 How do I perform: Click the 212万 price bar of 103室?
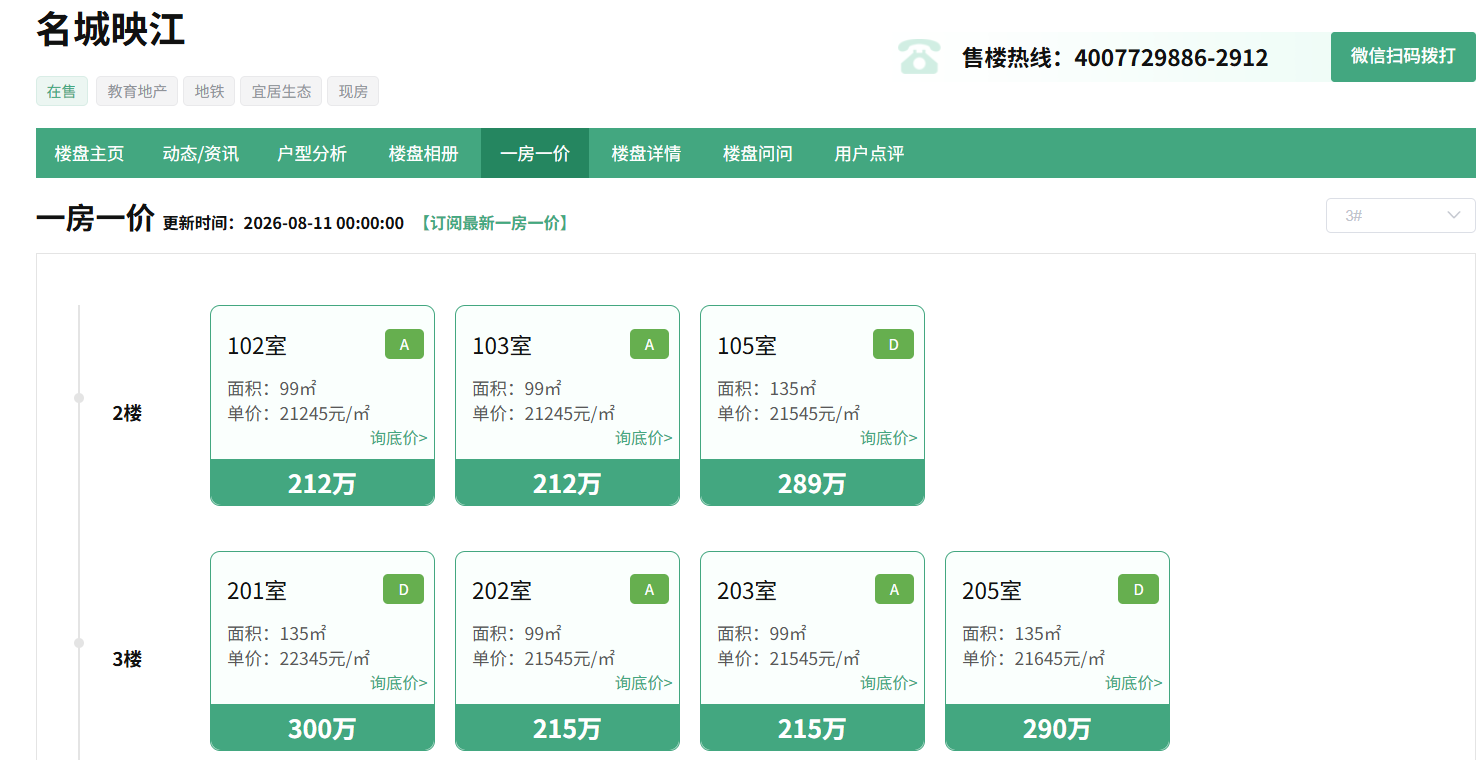click(x=567, y=483)
